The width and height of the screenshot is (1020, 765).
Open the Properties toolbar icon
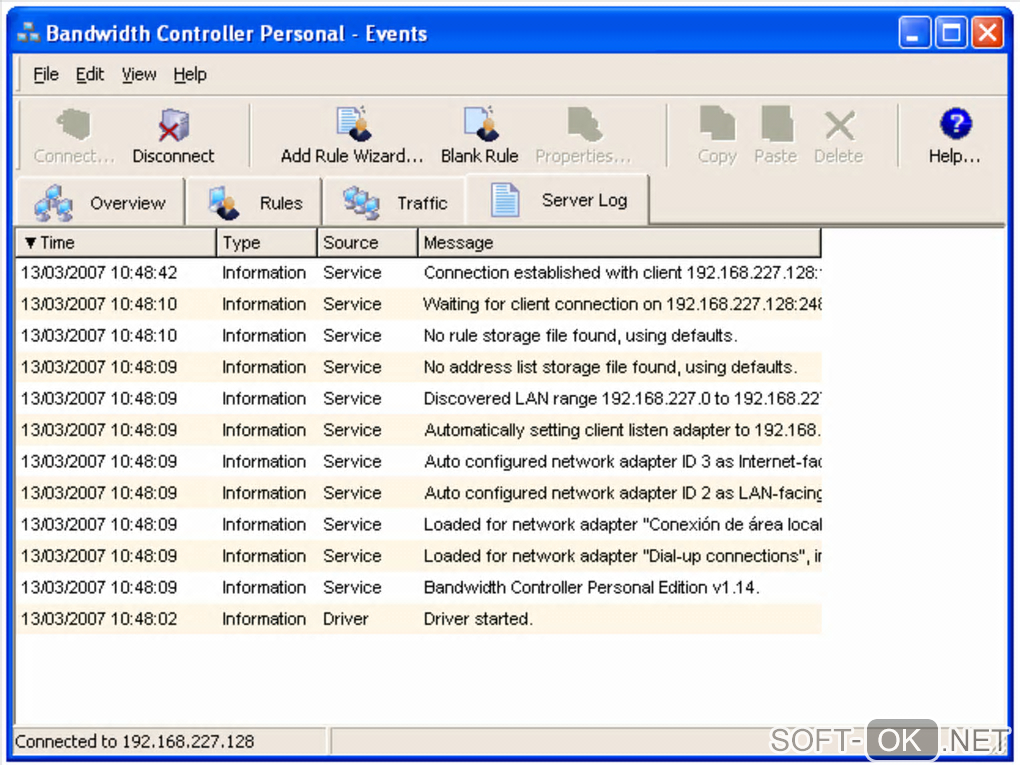point(584,124)
